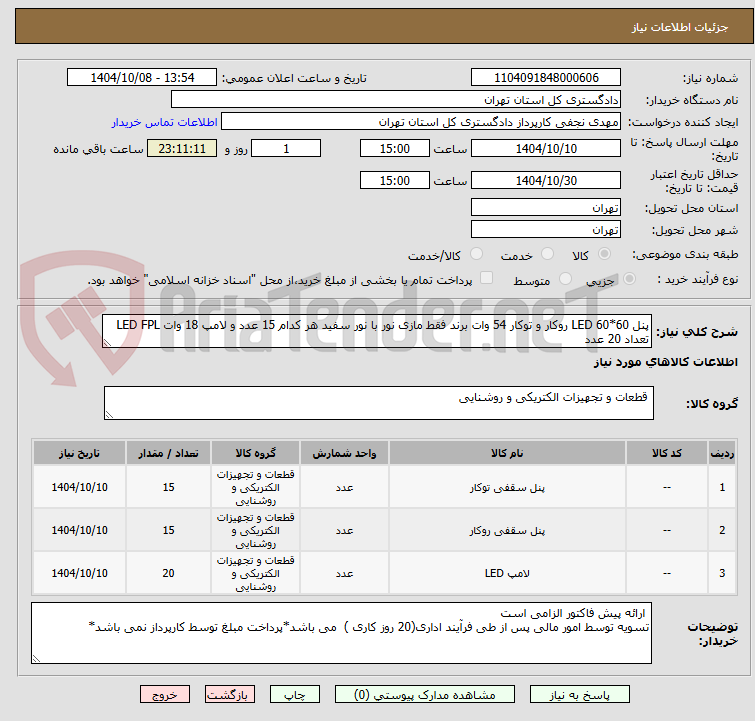Click row number 3 cell
The image size is (755, 721).
point(722,573)
